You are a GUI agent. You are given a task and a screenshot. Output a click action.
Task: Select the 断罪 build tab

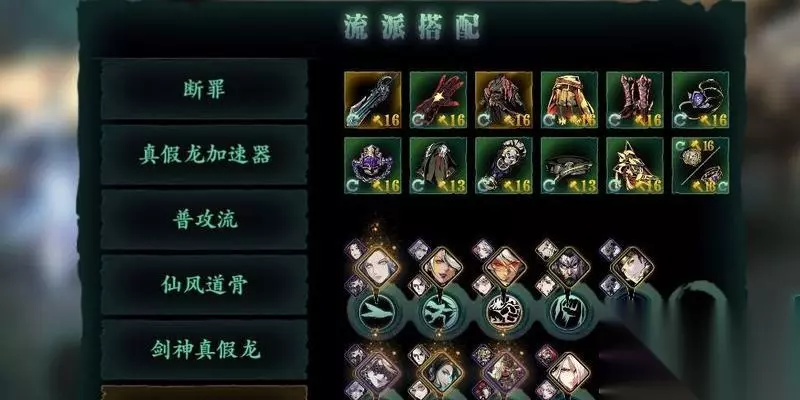pyautogui.click(x=204, y=89)
